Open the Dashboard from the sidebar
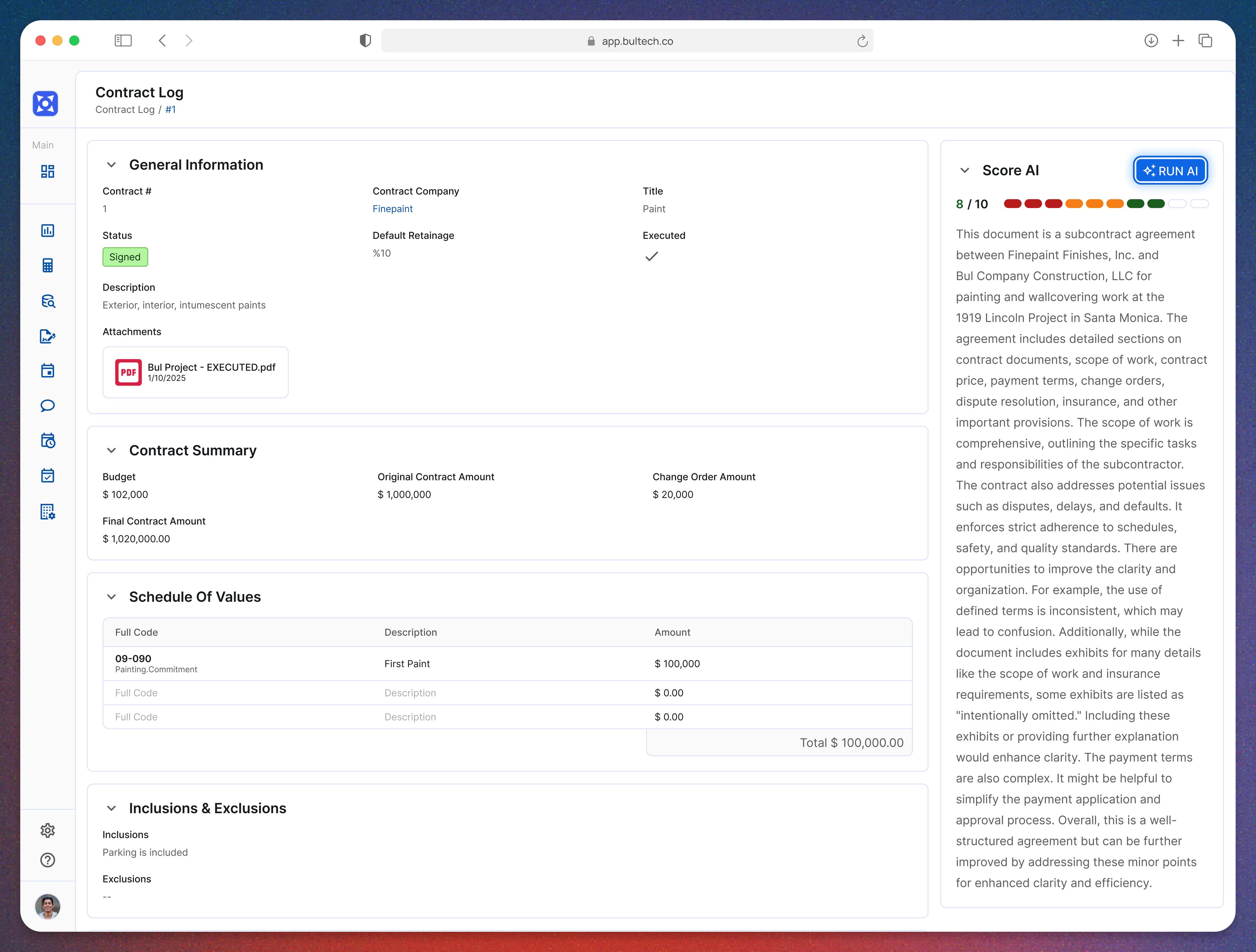The width and height of the screenshot is (1256, 952). coord(48,171)
